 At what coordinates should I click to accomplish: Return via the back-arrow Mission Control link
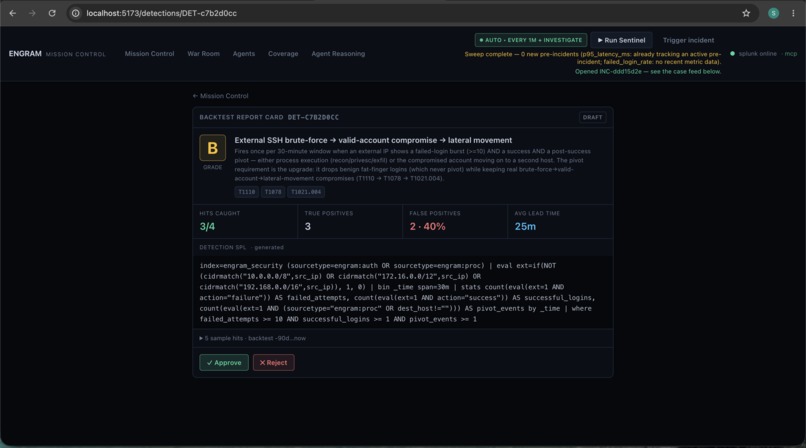220,96
